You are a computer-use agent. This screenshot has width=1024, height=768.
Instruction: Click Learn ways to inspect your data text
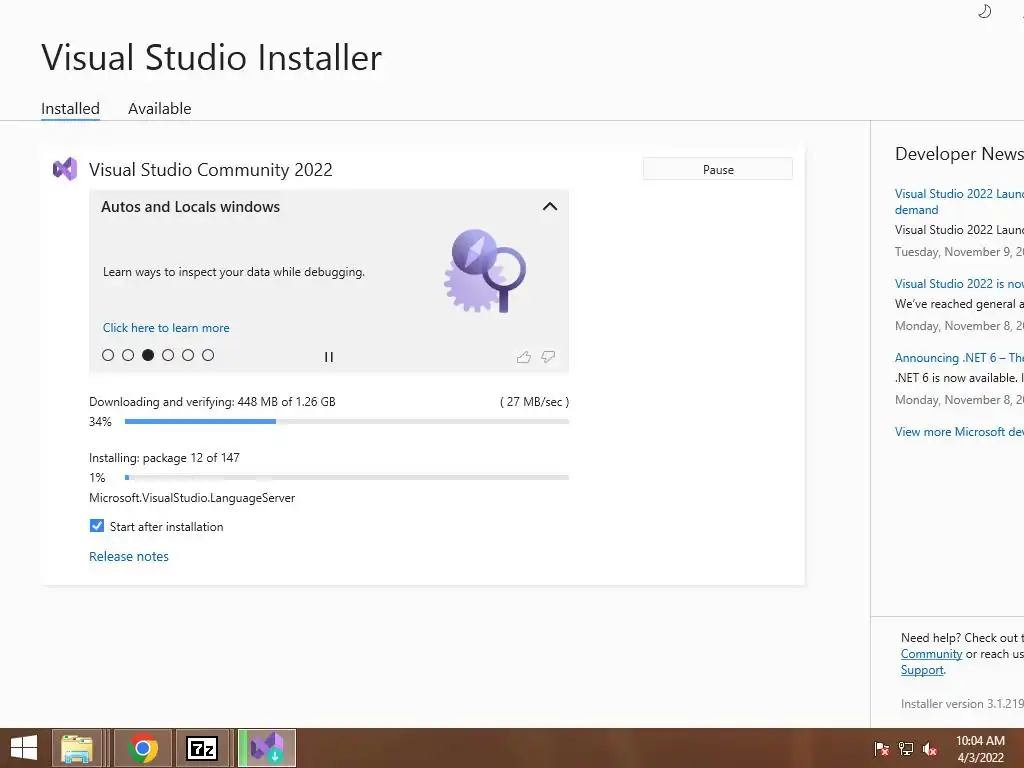coord(234,272)
